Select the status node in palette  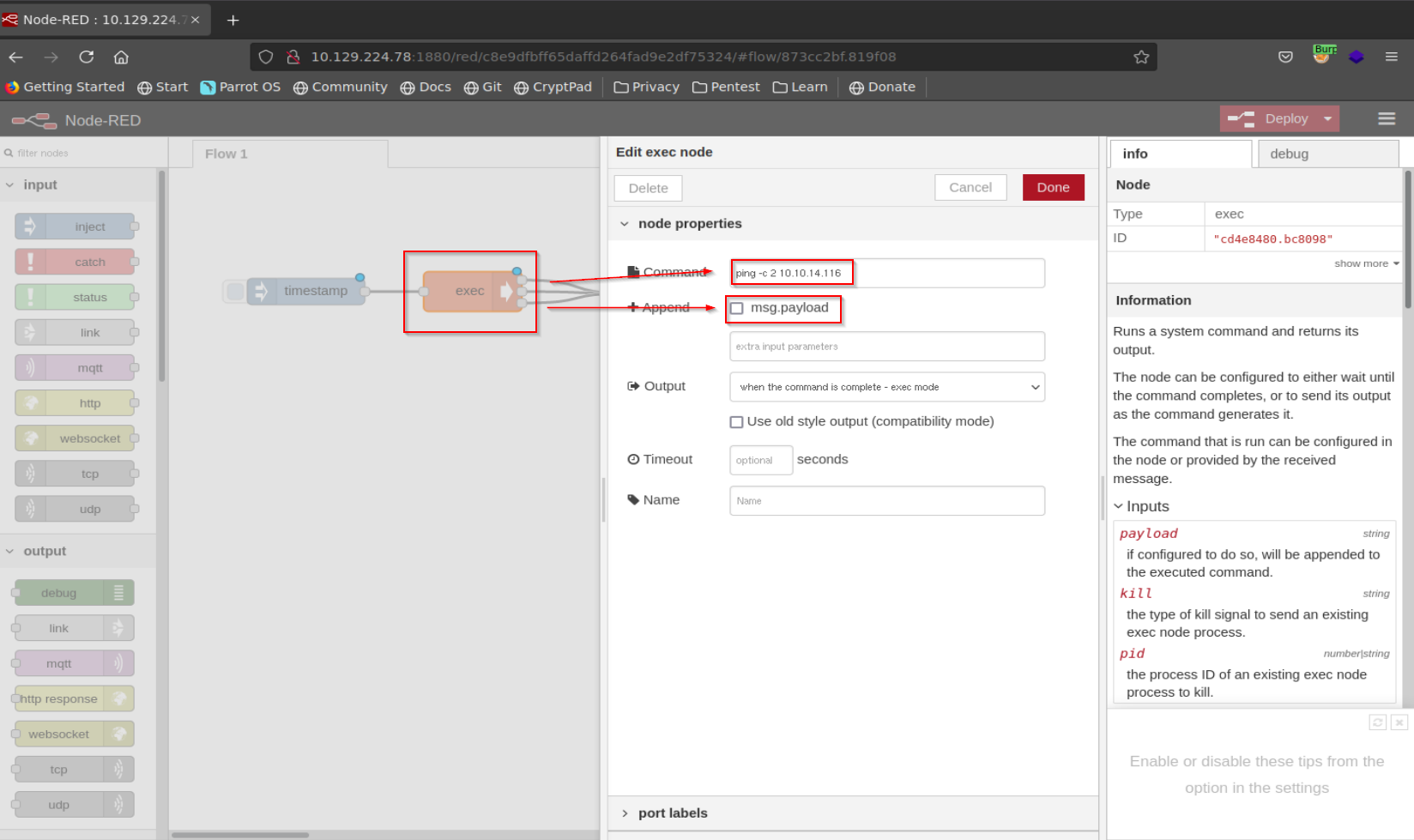point(75,297)
